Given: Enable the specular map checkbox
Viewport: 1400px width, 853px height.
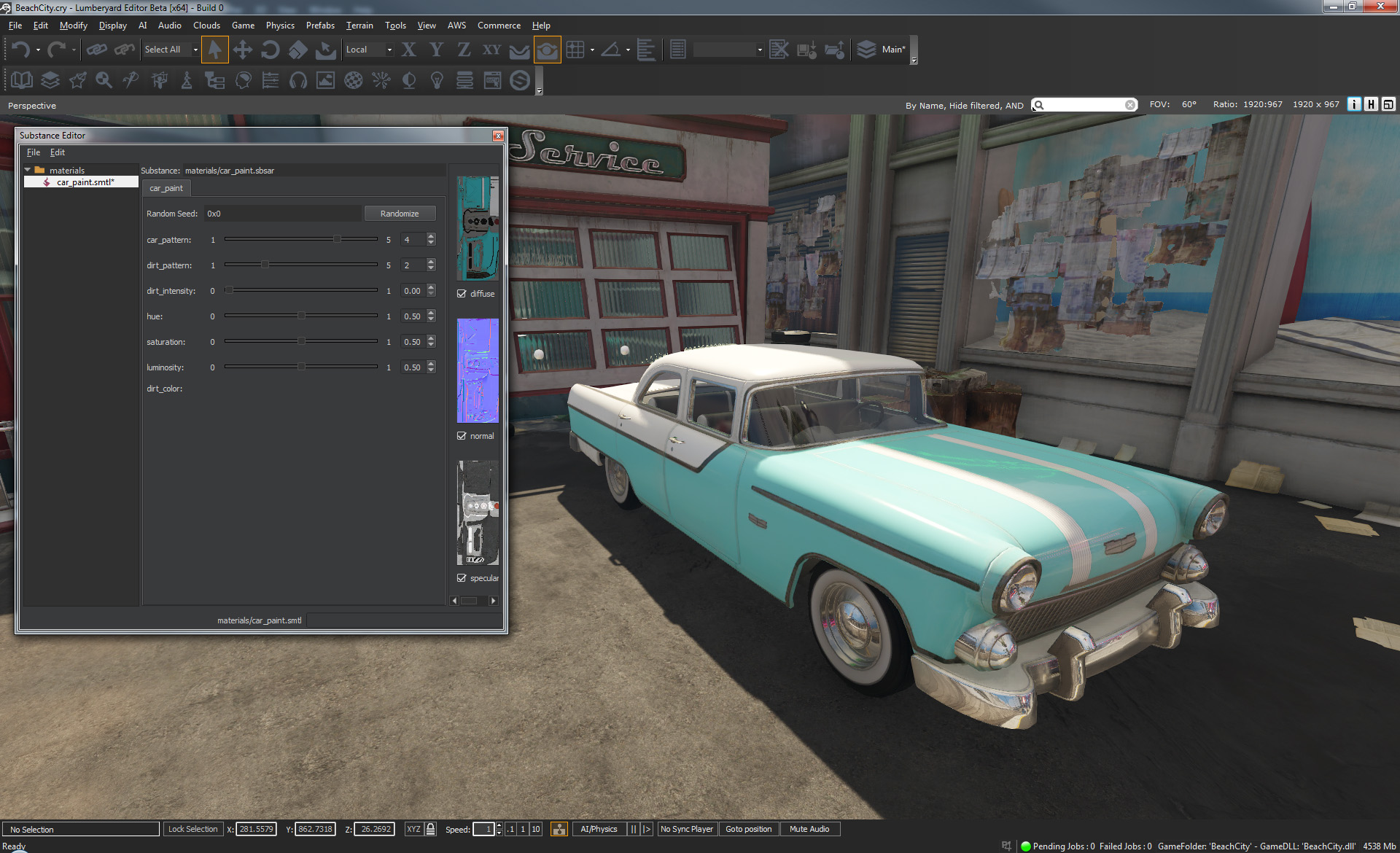Looking at the screenshot, I should [x=462, y=578].
